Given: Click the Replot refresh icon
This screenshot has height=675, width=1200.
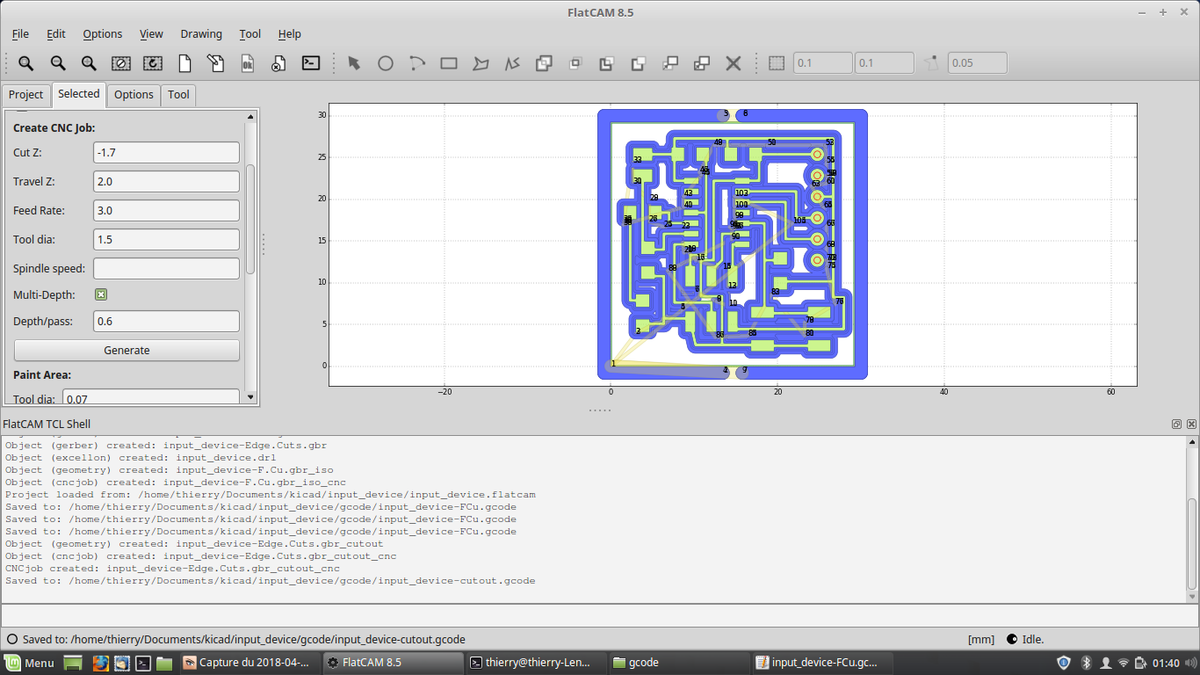Looking at the screenshot, I should tap(152, 63).
